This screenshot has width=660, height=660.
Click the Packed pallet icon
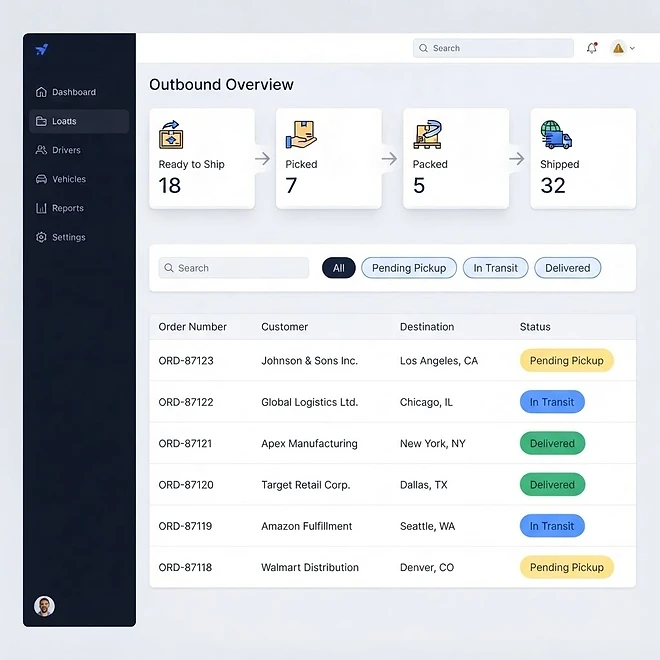pos(428,135)
